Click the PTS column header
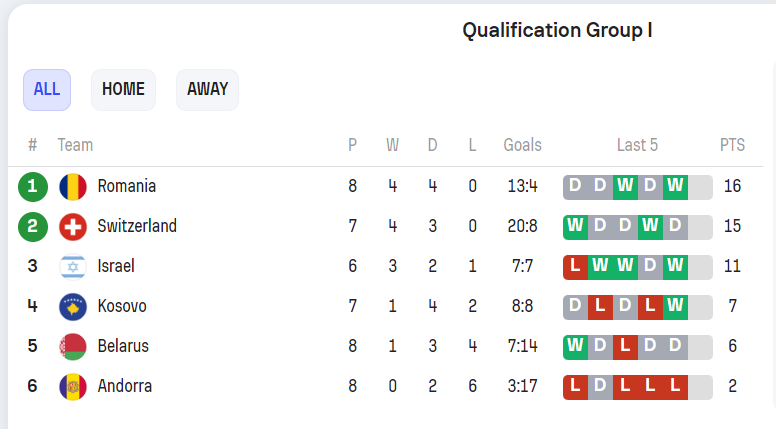 [732, 145]
